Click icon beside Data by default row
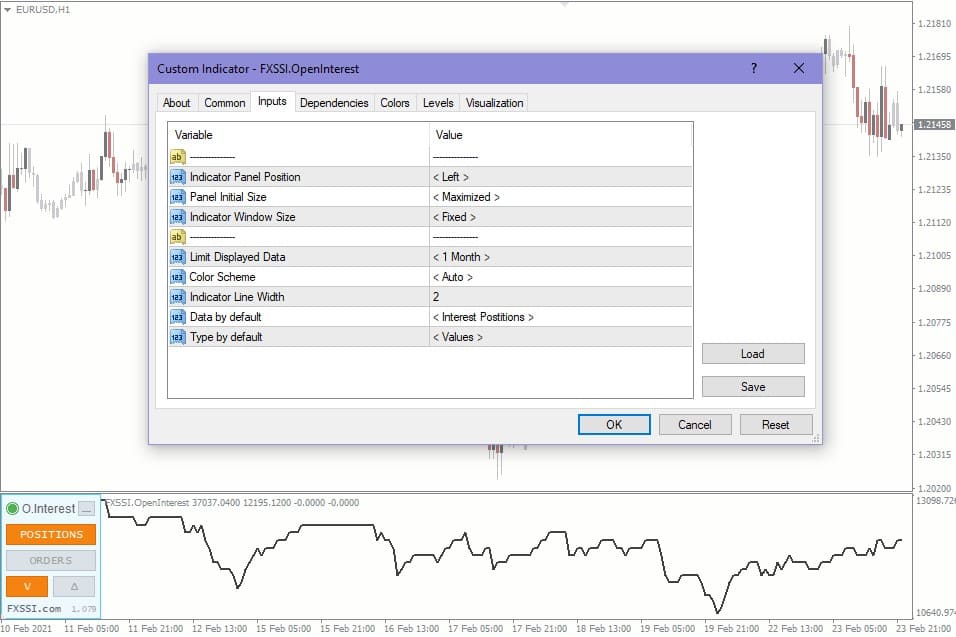 point(177,317)
